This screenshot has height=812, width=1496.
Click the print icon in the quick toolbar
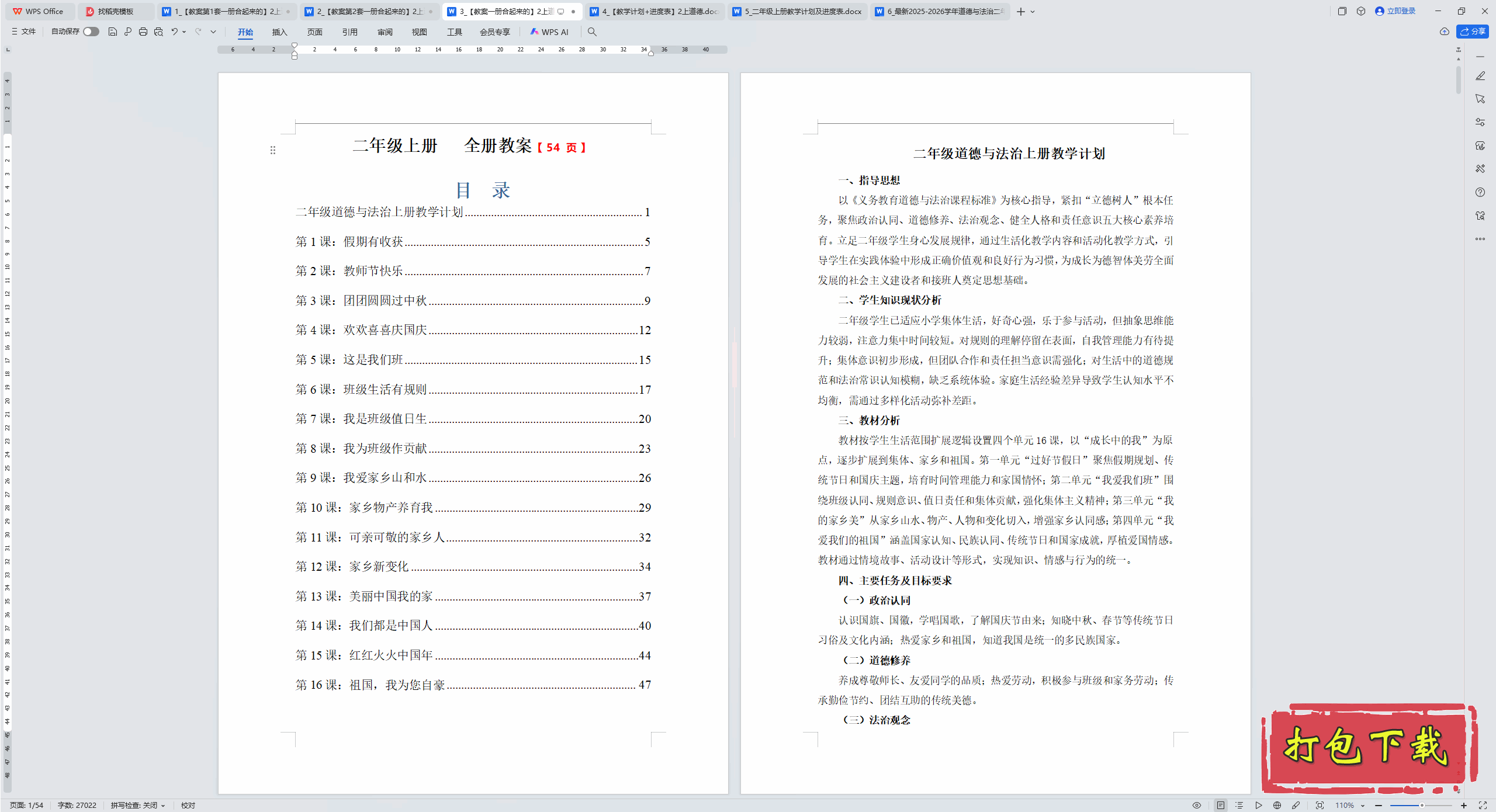pos(143,32)
